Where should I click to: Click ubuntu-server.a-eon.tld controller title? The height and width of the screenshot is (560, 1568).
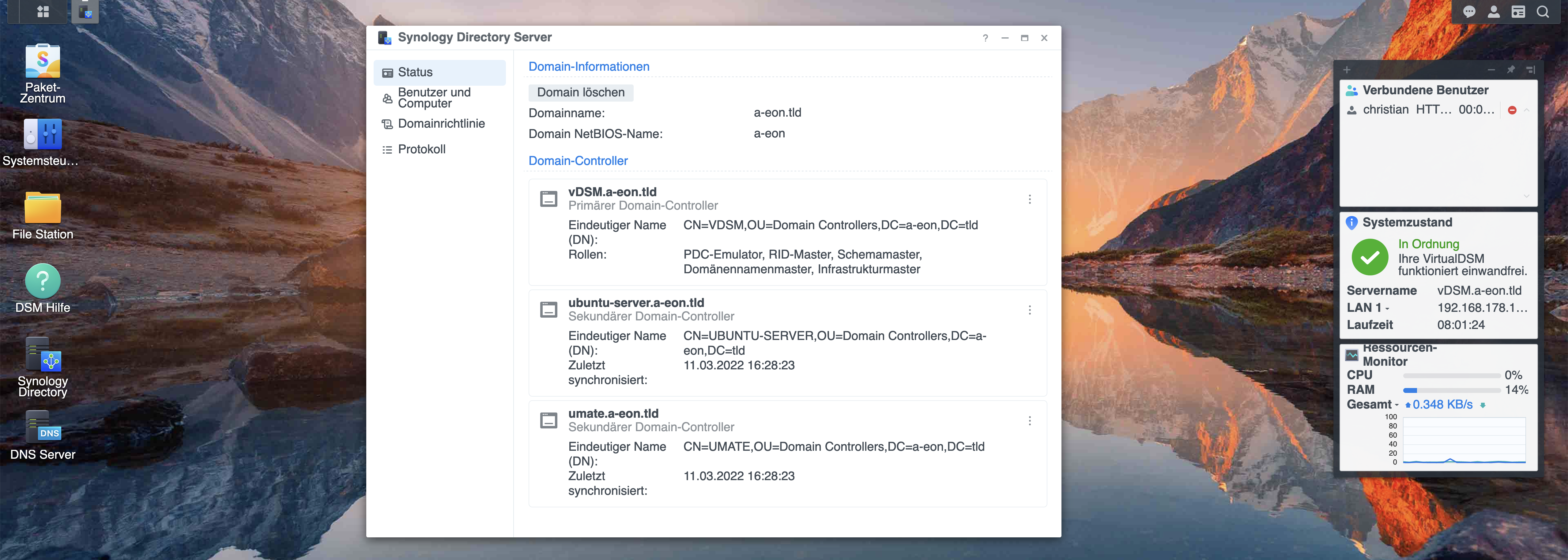coord(636,303)
